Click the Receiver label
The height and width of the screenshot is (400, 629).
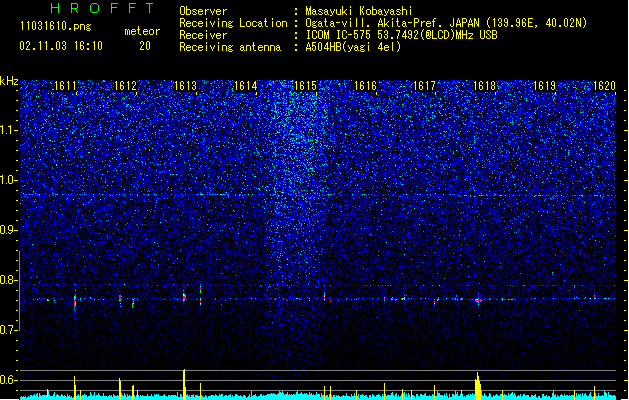point(203,35)
